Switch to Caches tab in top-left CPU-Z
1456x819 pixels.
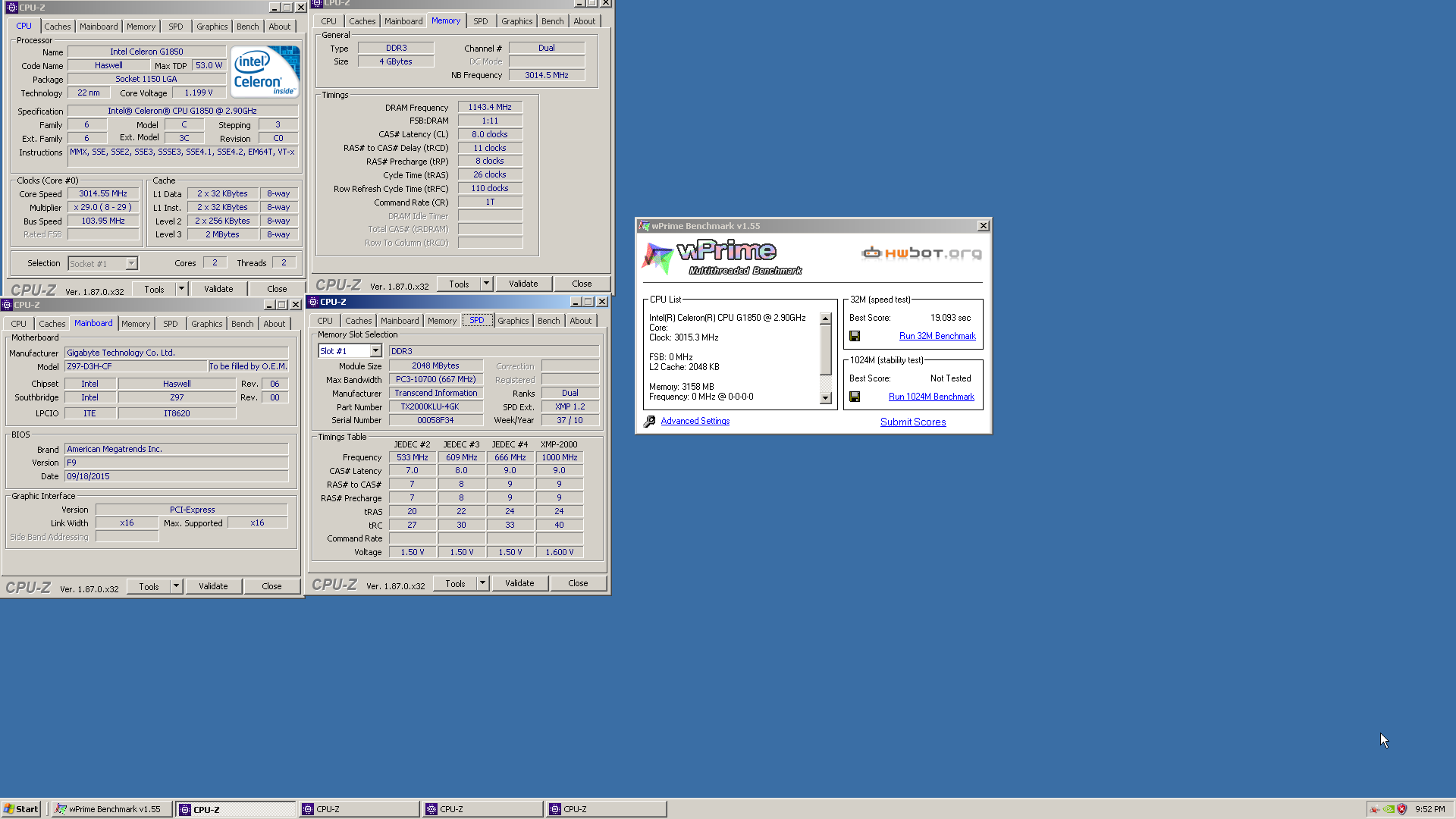coord(57,27)
